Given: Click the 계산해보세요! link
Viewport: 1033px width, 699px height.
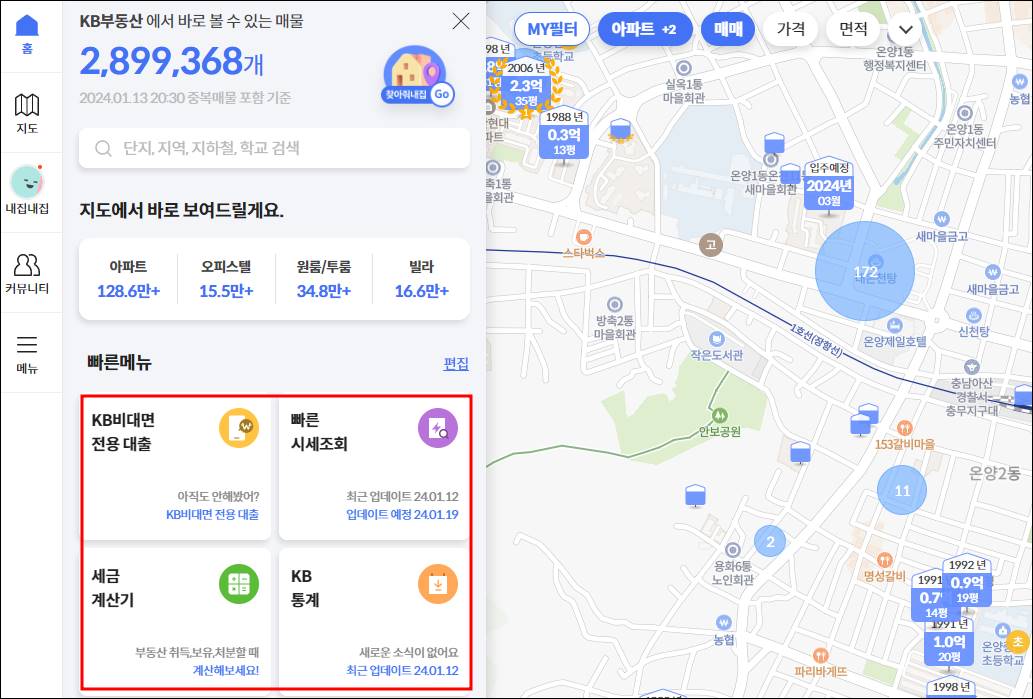Looking at the screenshot, I should click(225, 671).
